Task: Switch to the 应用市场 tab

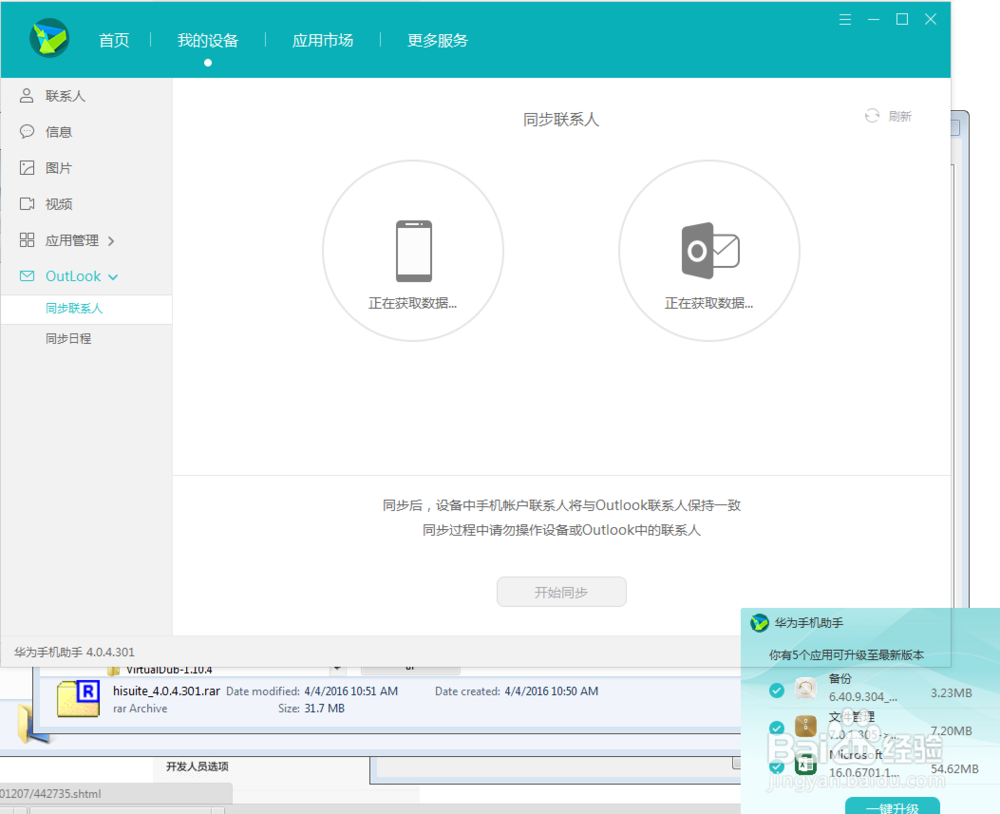Action: click(x=322, y=40)
